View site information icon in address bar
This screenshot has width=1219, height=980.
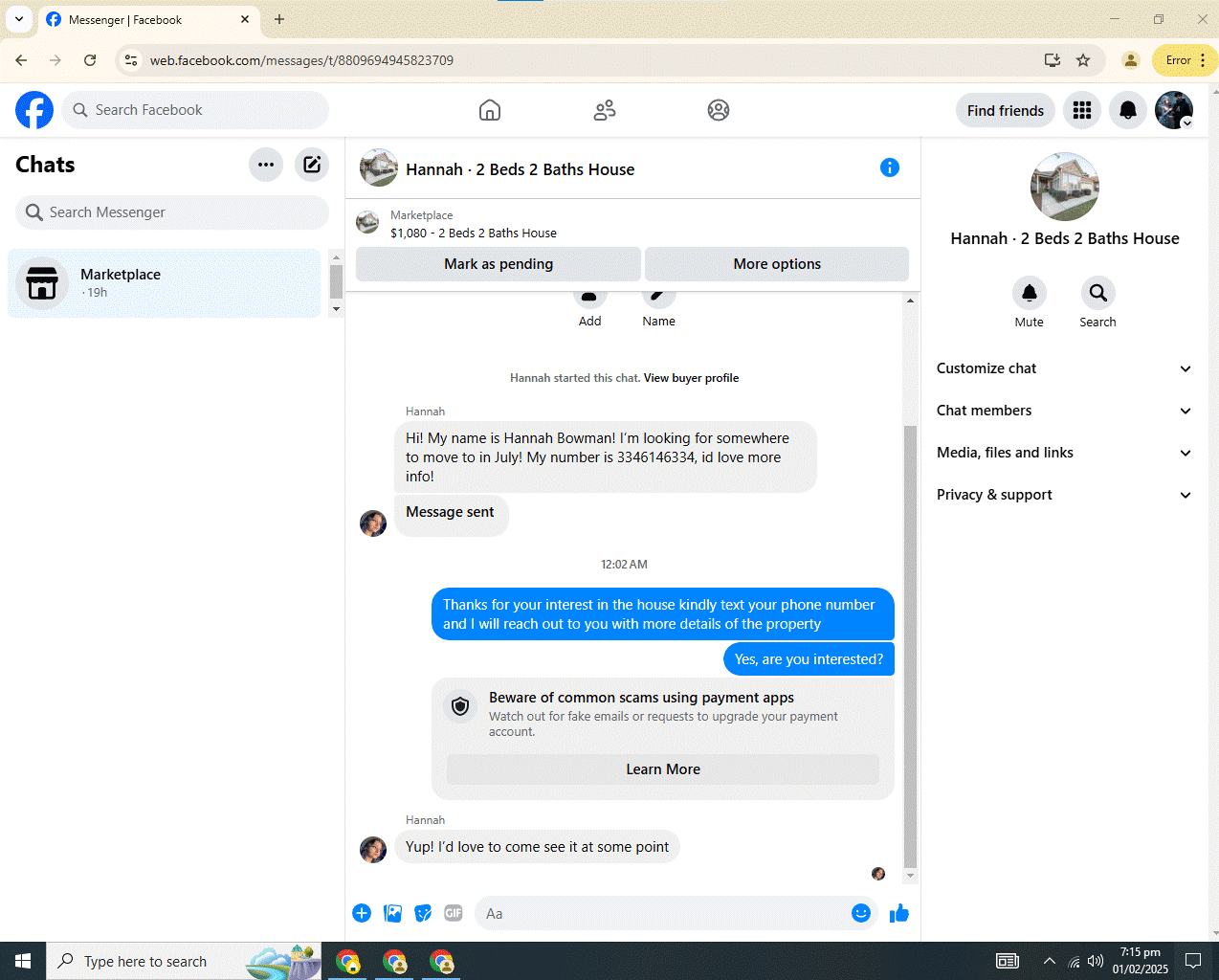131,60
